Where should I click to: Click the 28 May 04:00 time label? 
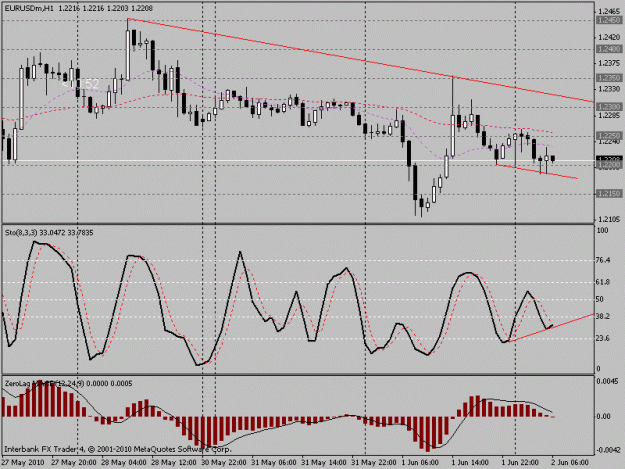[124, 463]
